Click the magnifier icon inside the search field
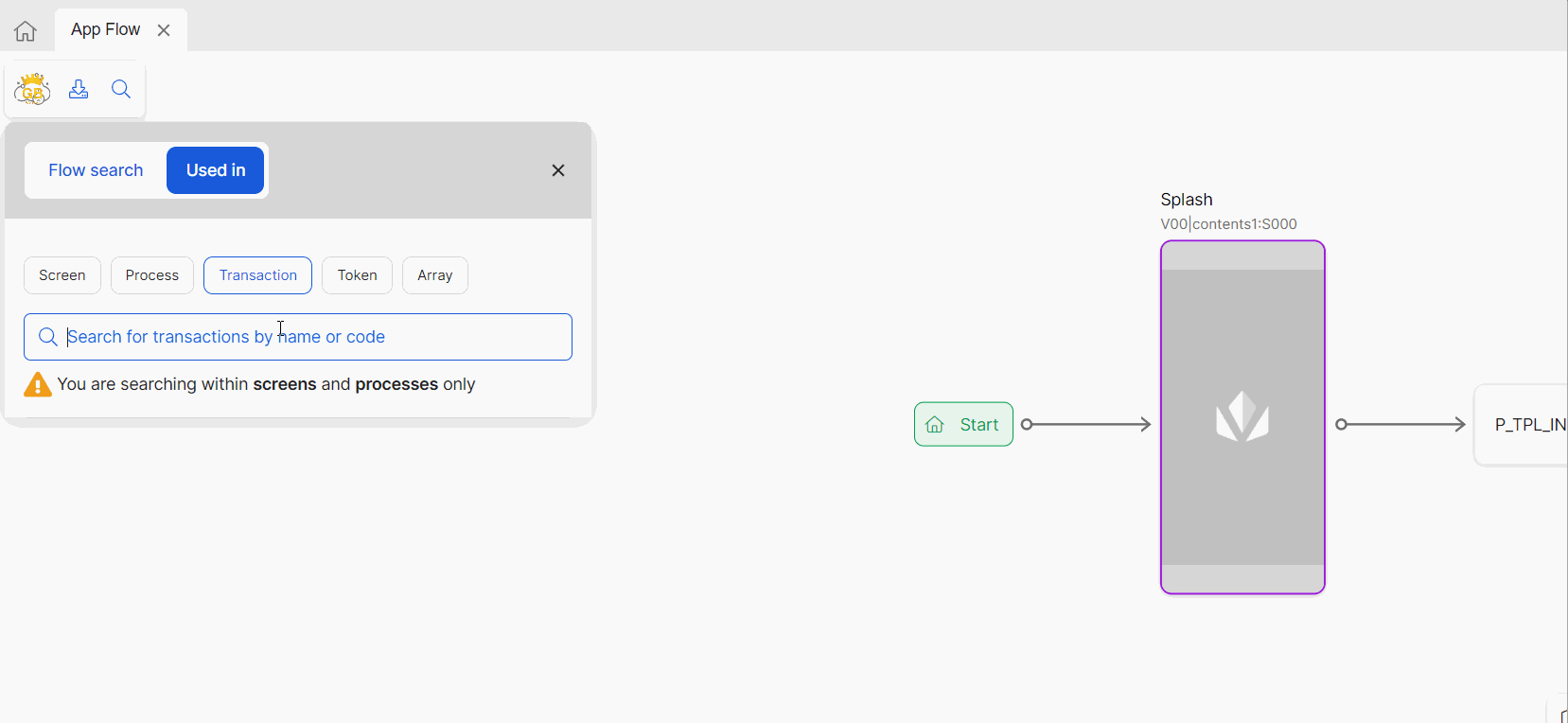Viewport: 1568px width, 723px height. (48, 337)
